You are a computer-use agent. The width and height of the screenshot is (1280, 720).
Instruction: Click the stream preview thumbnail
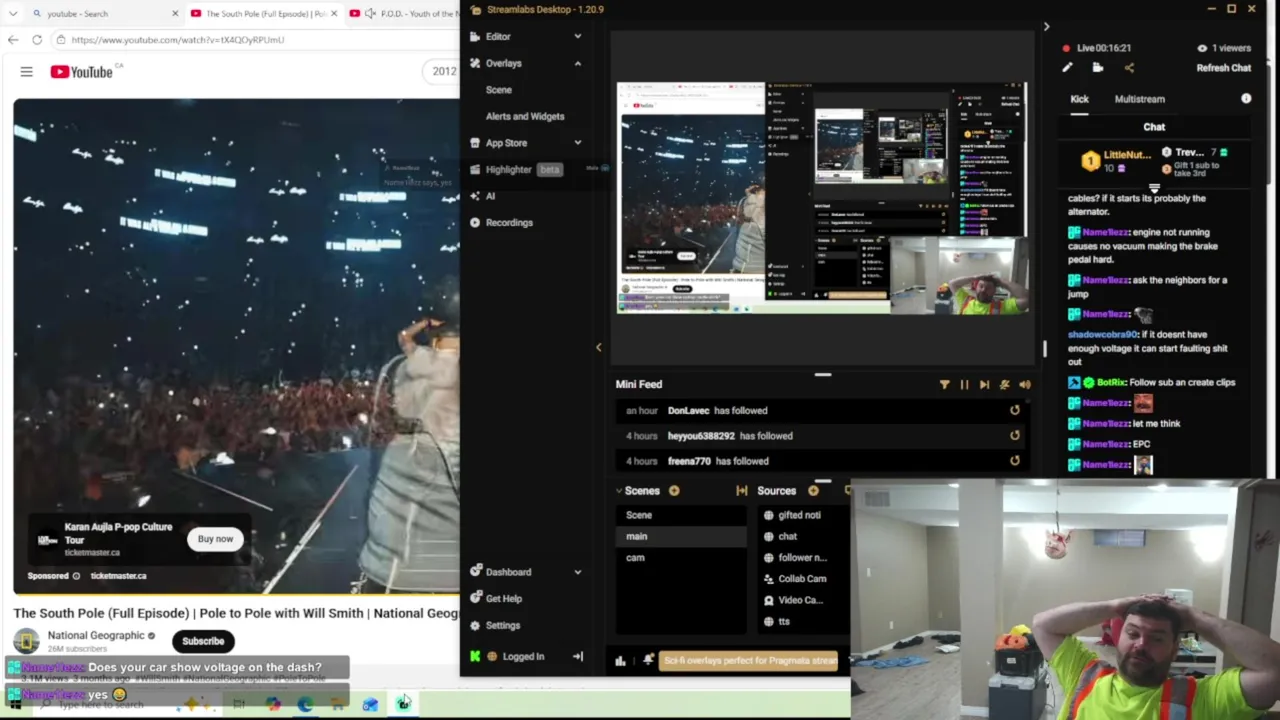[x=822, y=198]
